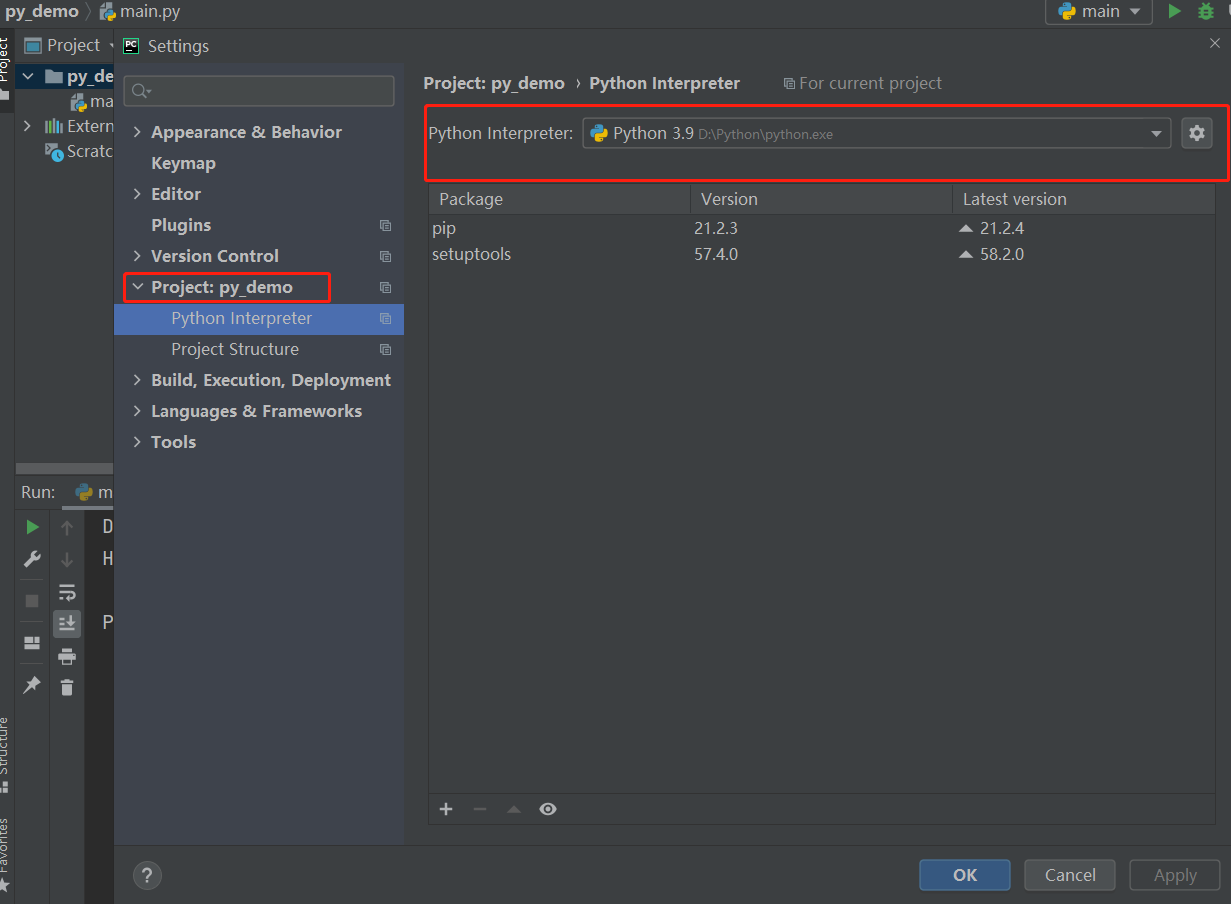This screenshot has width=1231, height=904.
Task: Click the plus icon to install package
Action: (446, 809)
